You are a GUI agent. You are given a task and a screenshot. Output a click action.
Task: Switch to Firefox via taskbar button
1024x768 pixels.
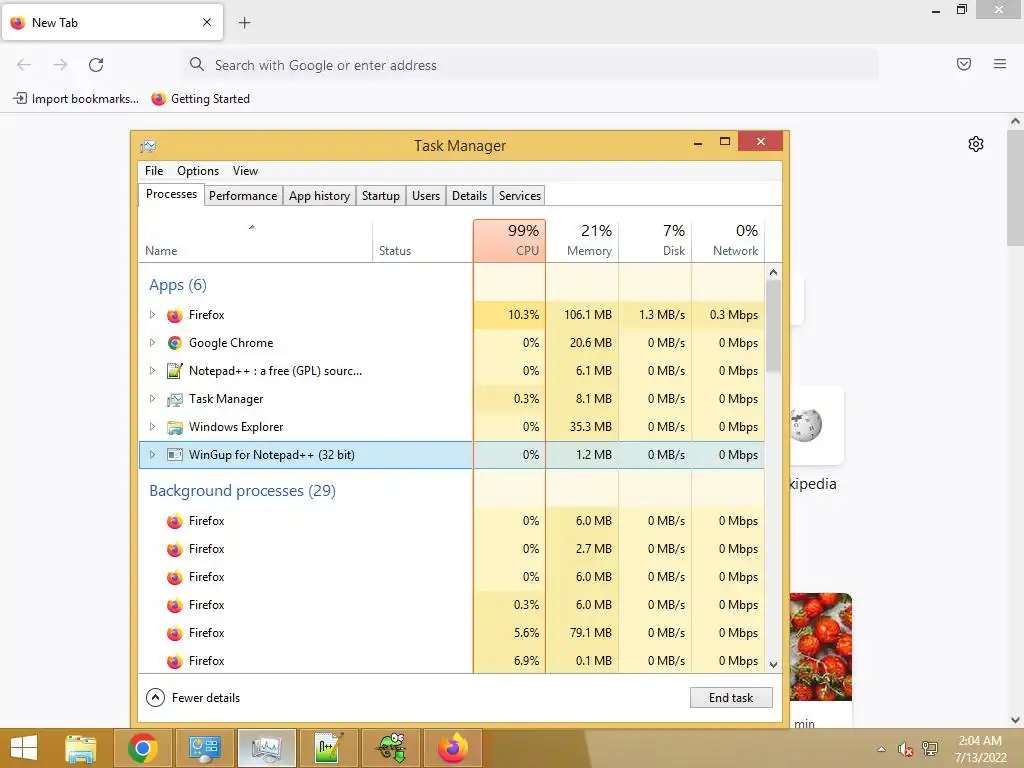453,748
